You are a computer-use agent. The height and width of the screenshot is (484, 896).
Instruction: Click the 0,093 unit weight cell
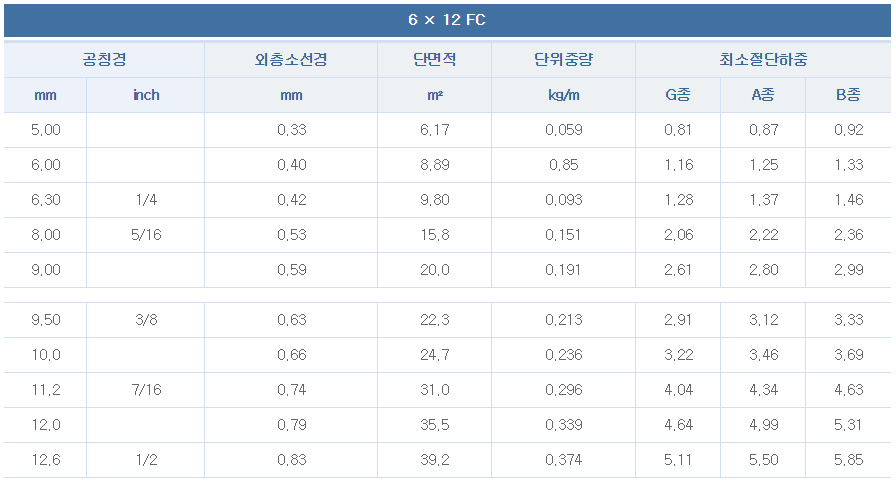(x=564, y=200)
